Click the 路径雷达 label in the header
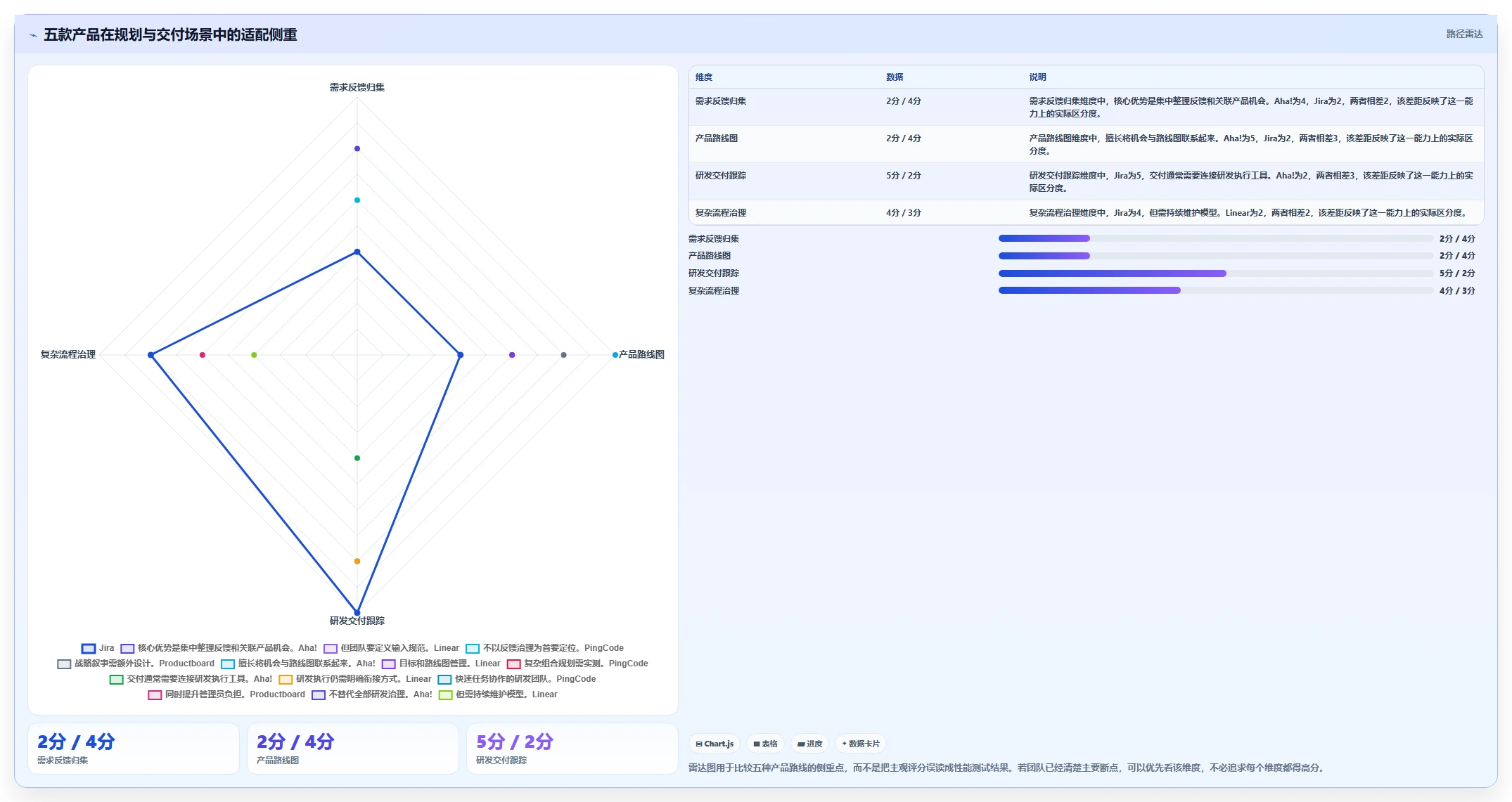Viewport: 1512px width, 802px height. [x=1464, y=34]
